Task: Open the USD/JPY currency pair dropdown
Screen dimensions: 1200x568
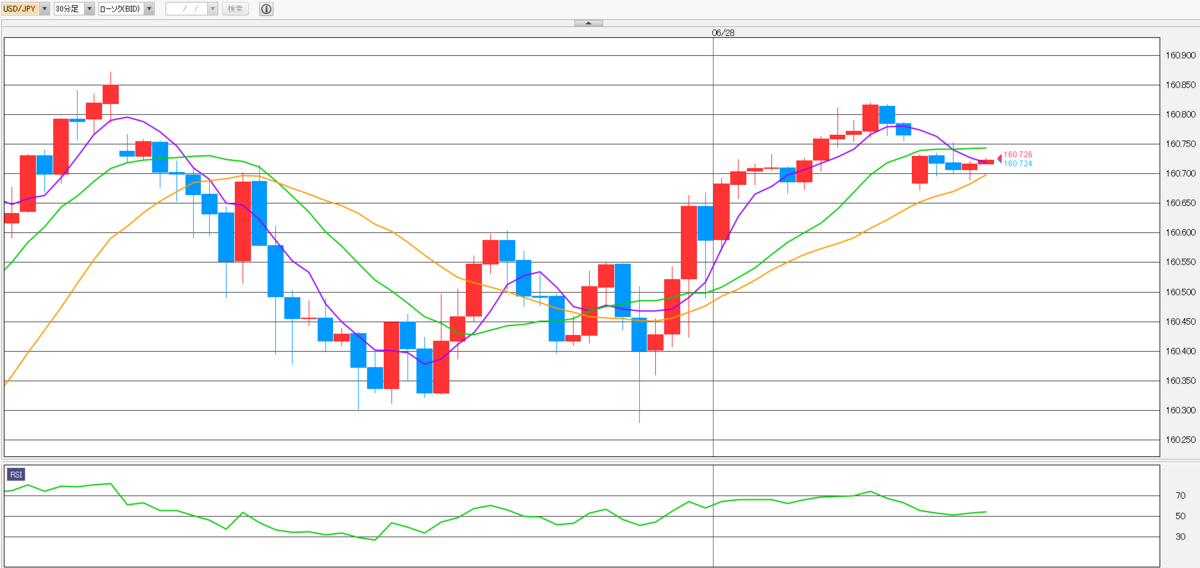Action: [26, 8]
